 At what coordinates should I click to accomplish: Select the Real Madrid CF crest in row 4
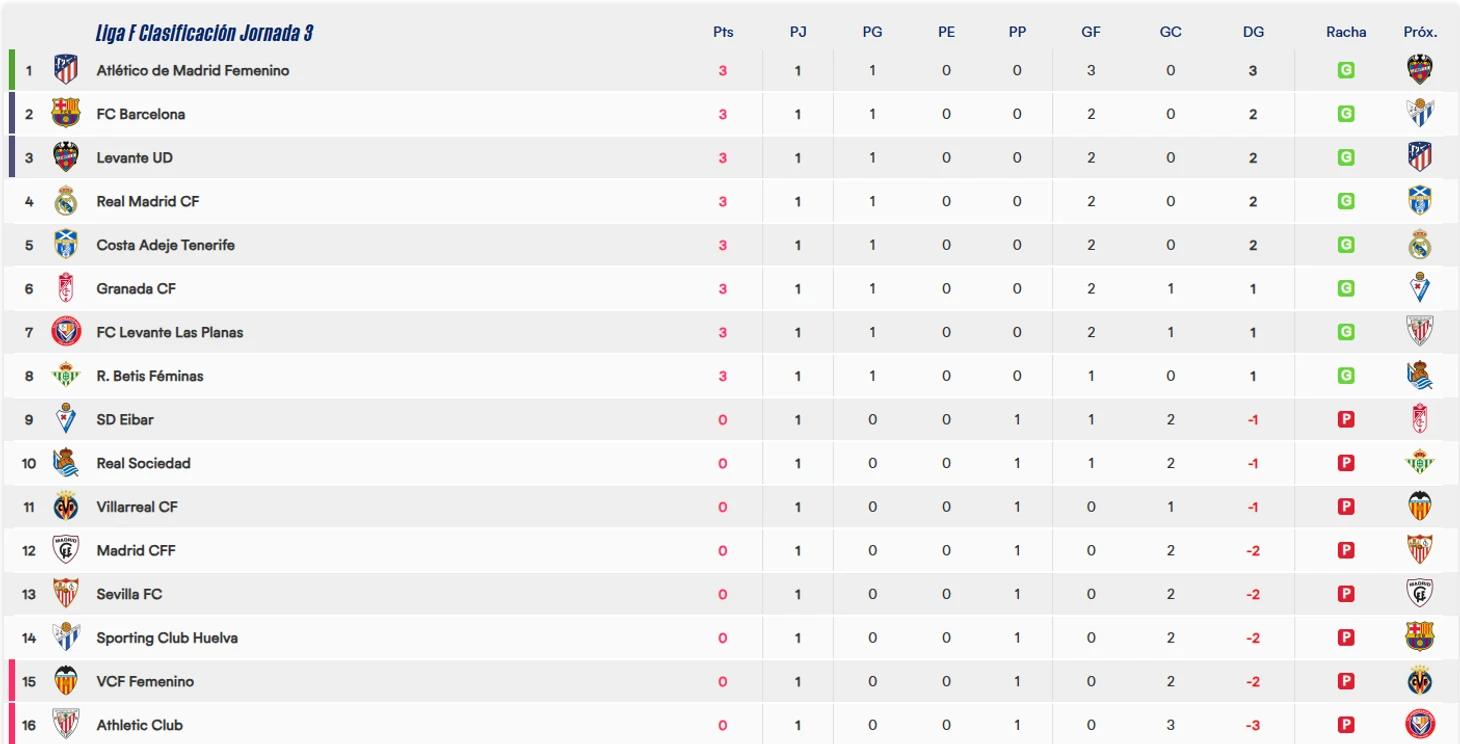66,201
